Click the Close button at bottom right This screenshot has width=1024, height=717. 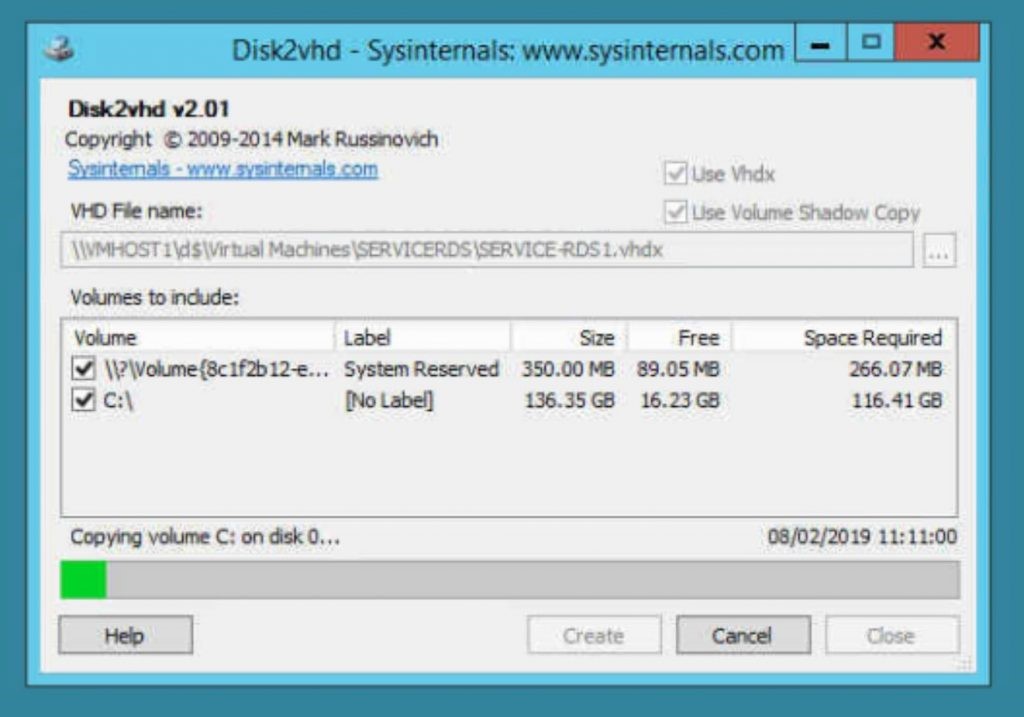click(x=892, y=635)
